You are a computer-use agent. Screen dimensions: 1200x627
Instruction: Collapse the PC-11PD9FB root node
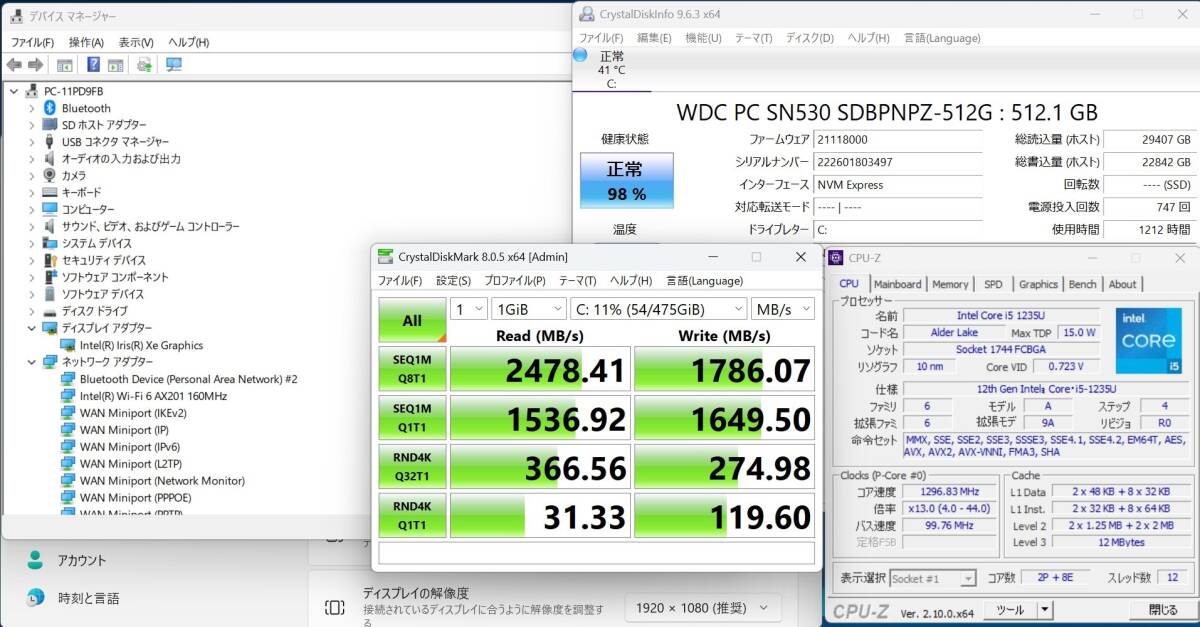pyautogui.click(x=13, y=91)
